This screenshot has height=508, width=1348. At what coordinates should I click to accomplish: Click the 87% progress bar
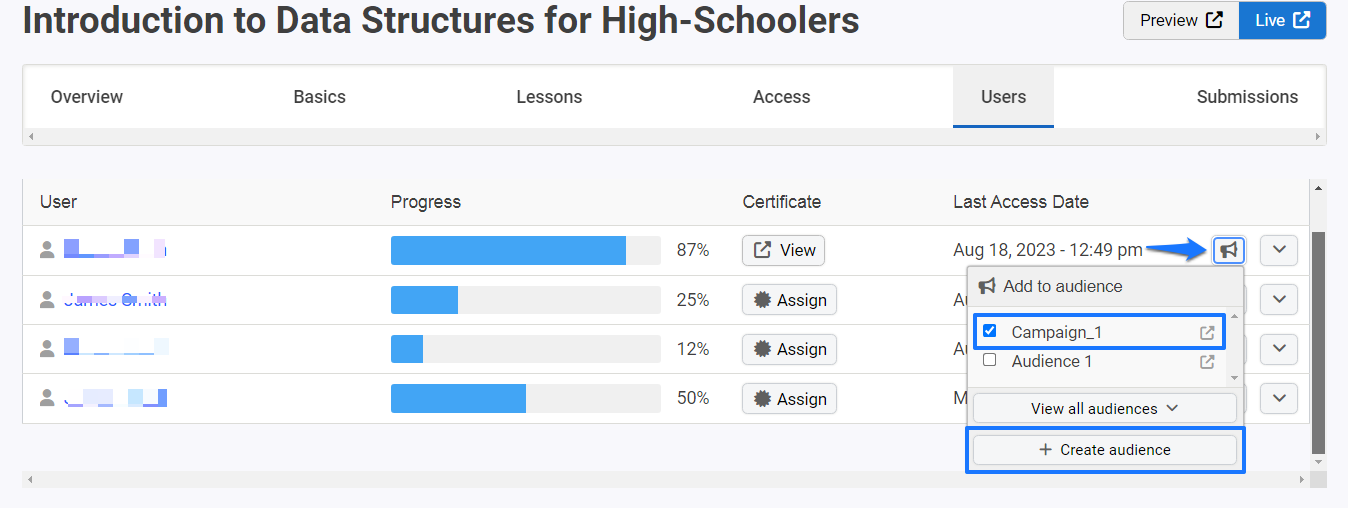(526, 250)
